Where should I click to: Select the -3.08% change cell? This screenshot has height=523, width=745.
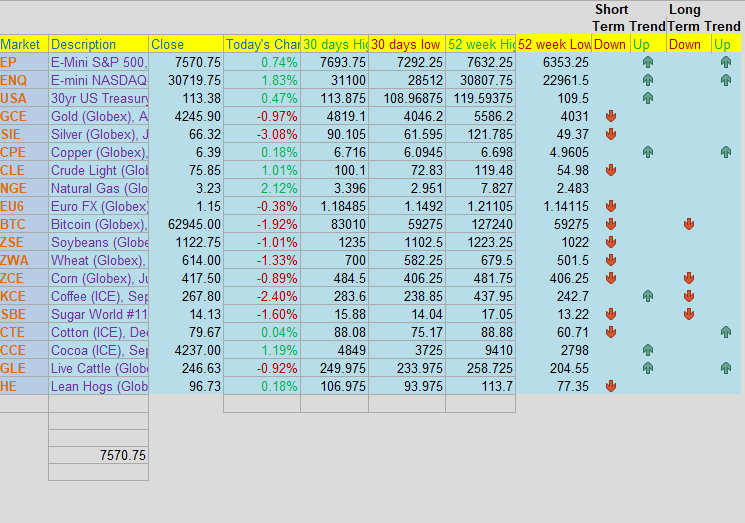click(x=262, y=134)
